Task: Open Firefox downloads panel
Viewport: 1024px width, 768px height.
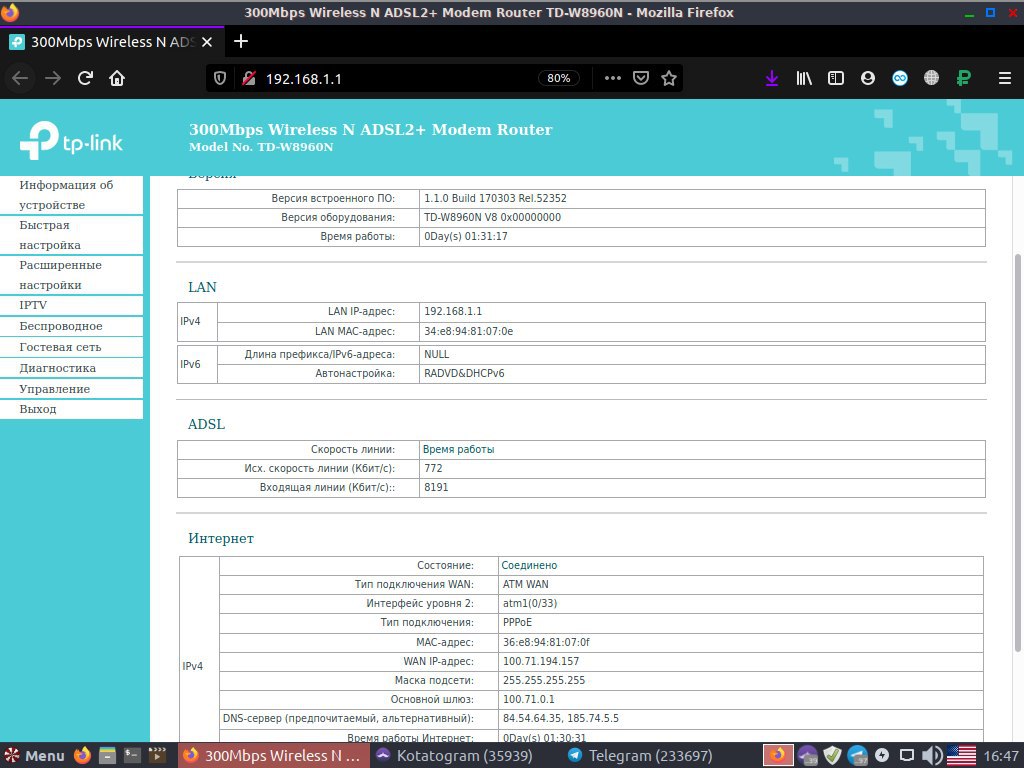Action: [772, 78]
